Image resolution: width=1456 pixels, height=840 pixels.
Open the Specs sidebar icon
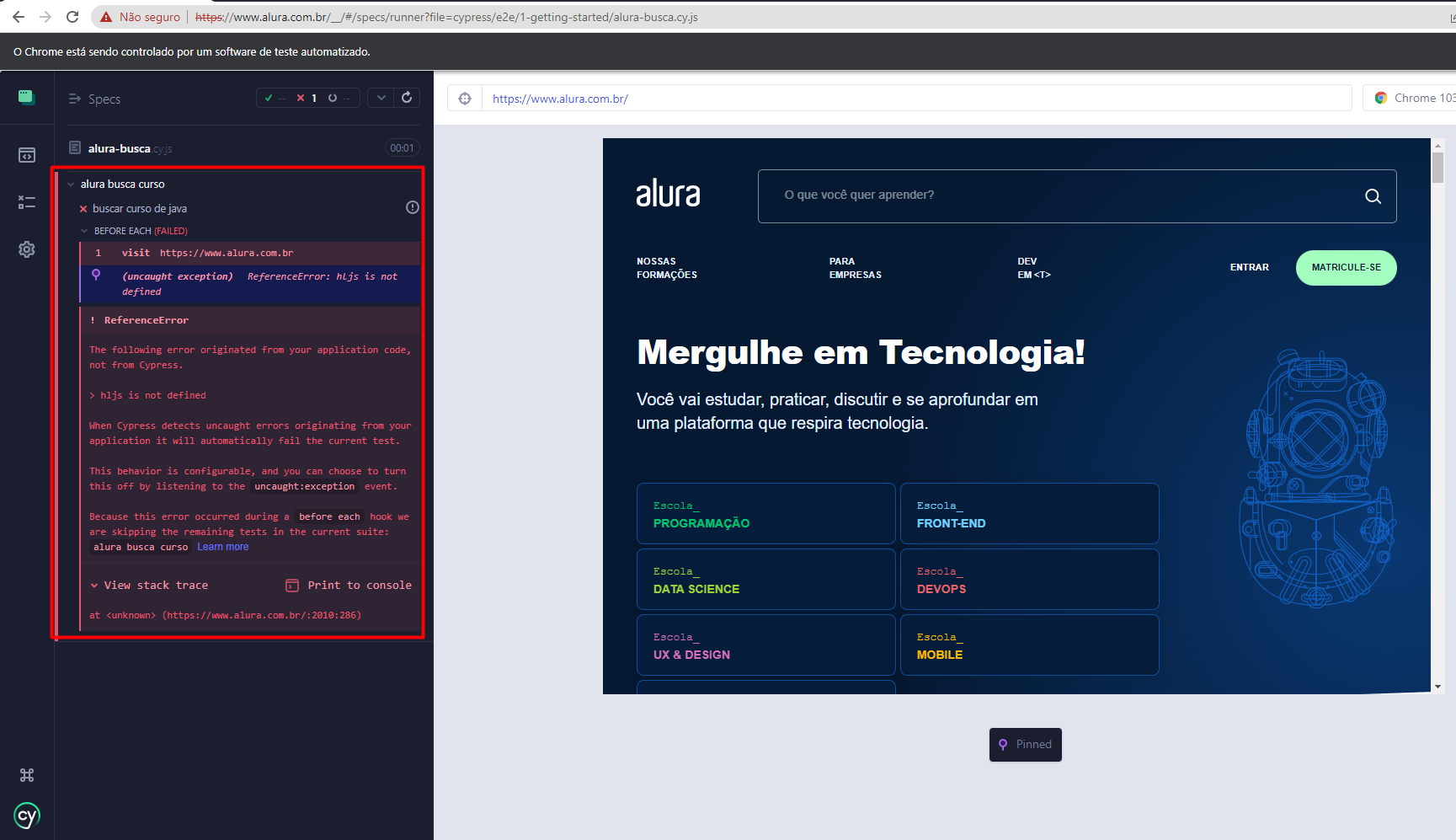coord(27,155)
